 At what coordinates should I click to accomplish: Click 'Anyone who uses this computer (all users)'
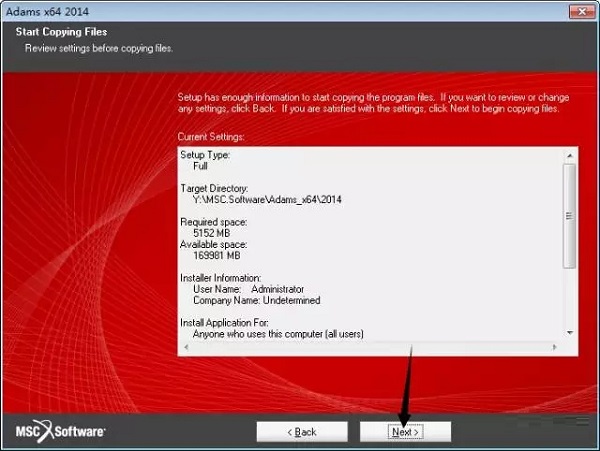pyautogui.click(x=278, y=334)
